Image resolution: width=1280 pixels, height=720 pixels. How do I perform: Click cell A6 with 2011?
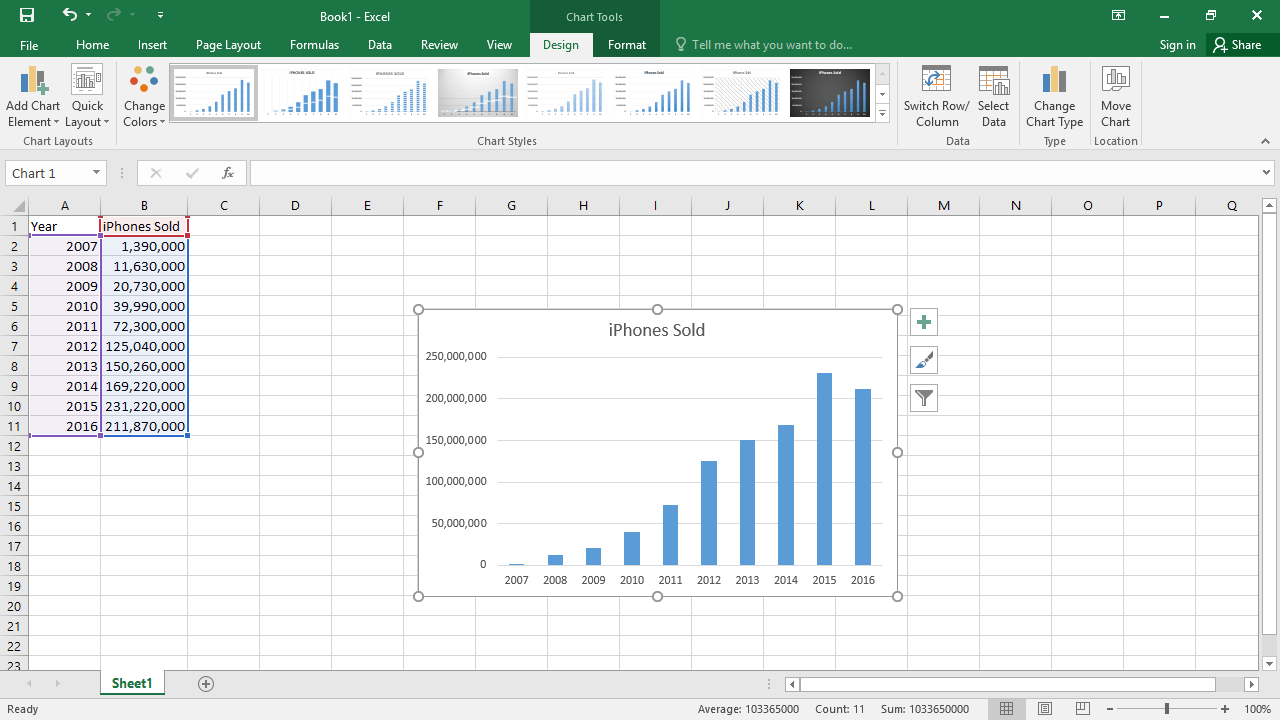(65, 326)
